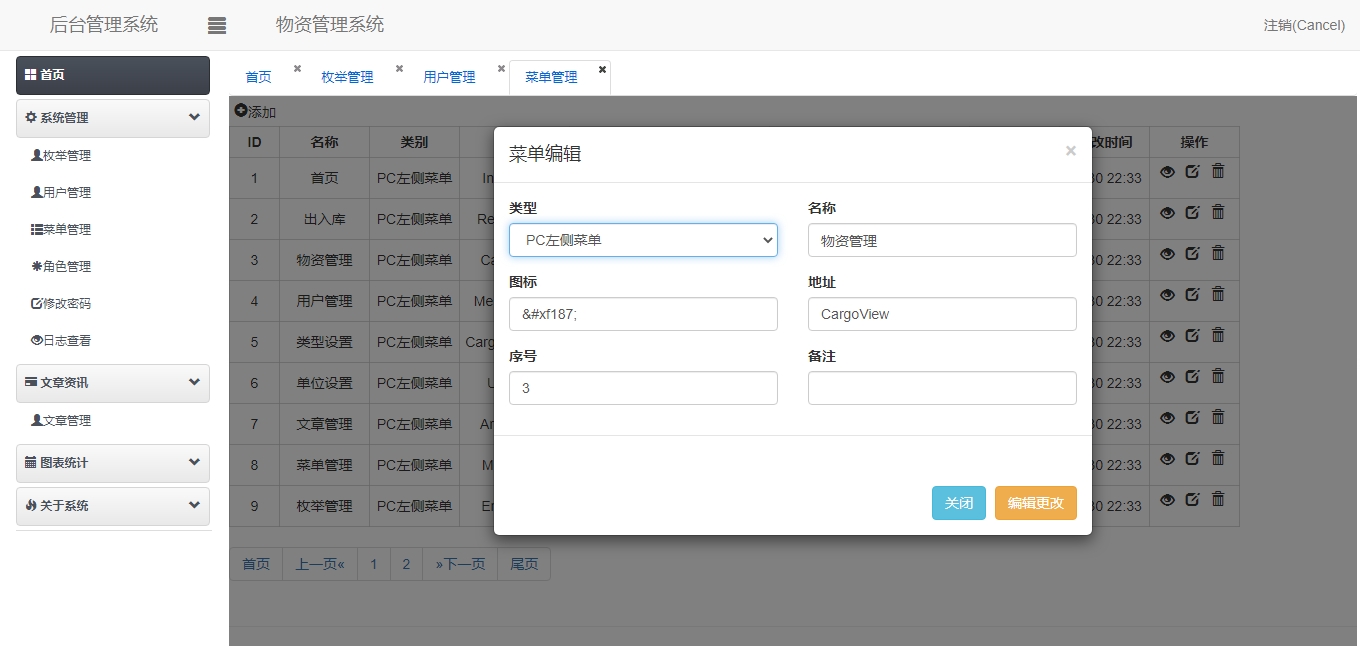The image size is (1360, 656).
Task: Click the edit icon for row 5
Action: click(1192, 335)
